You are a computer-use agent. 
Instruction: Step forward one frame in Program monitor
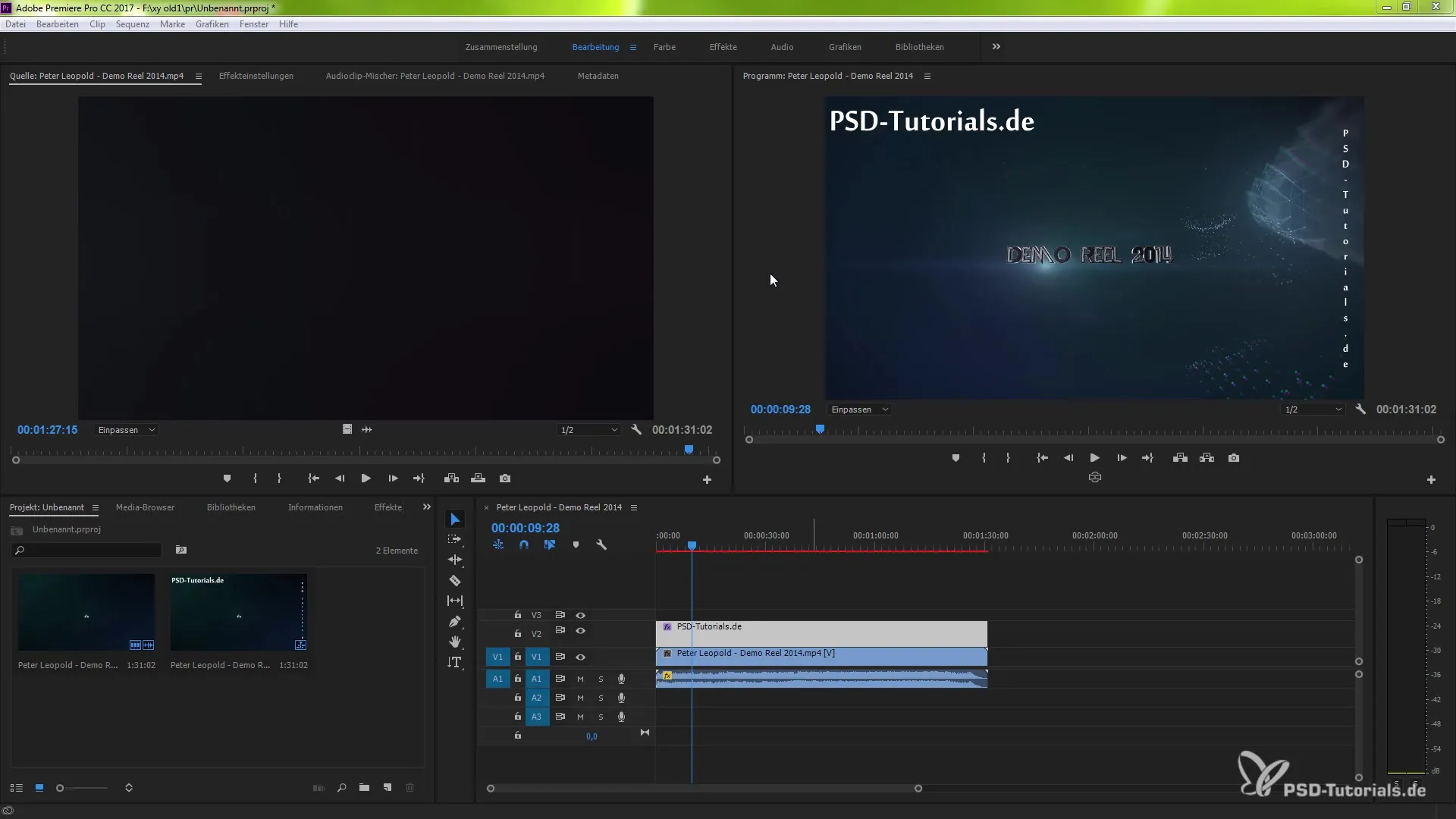coord(1122,458)
